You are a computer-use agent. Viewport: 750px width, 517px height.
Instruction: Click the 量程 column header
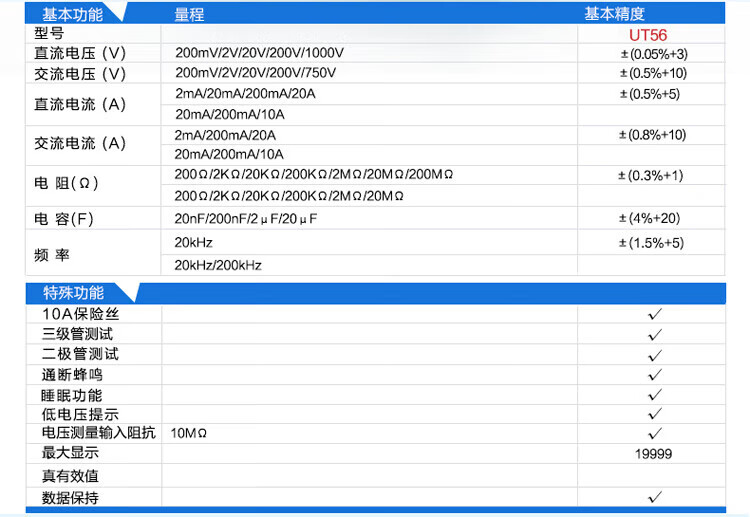tap(190, 14)
